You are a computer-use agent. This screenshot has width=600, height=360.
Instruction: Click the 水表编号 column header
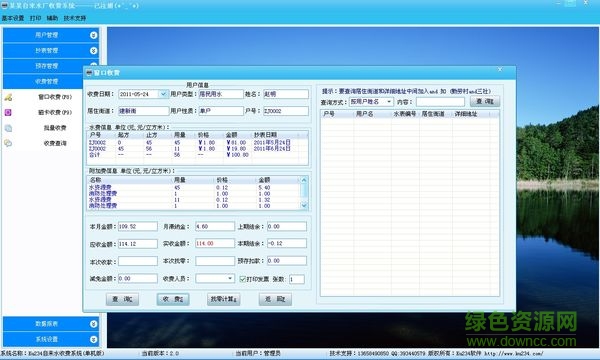click(x=405, y=114)
